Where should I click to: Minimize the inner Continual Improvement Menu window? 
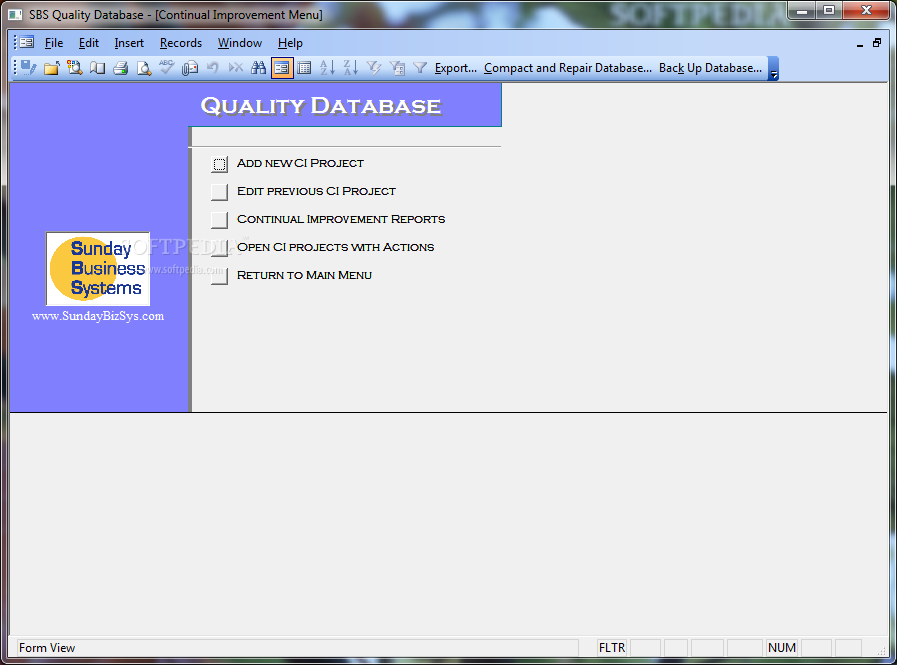coord(859,43)
